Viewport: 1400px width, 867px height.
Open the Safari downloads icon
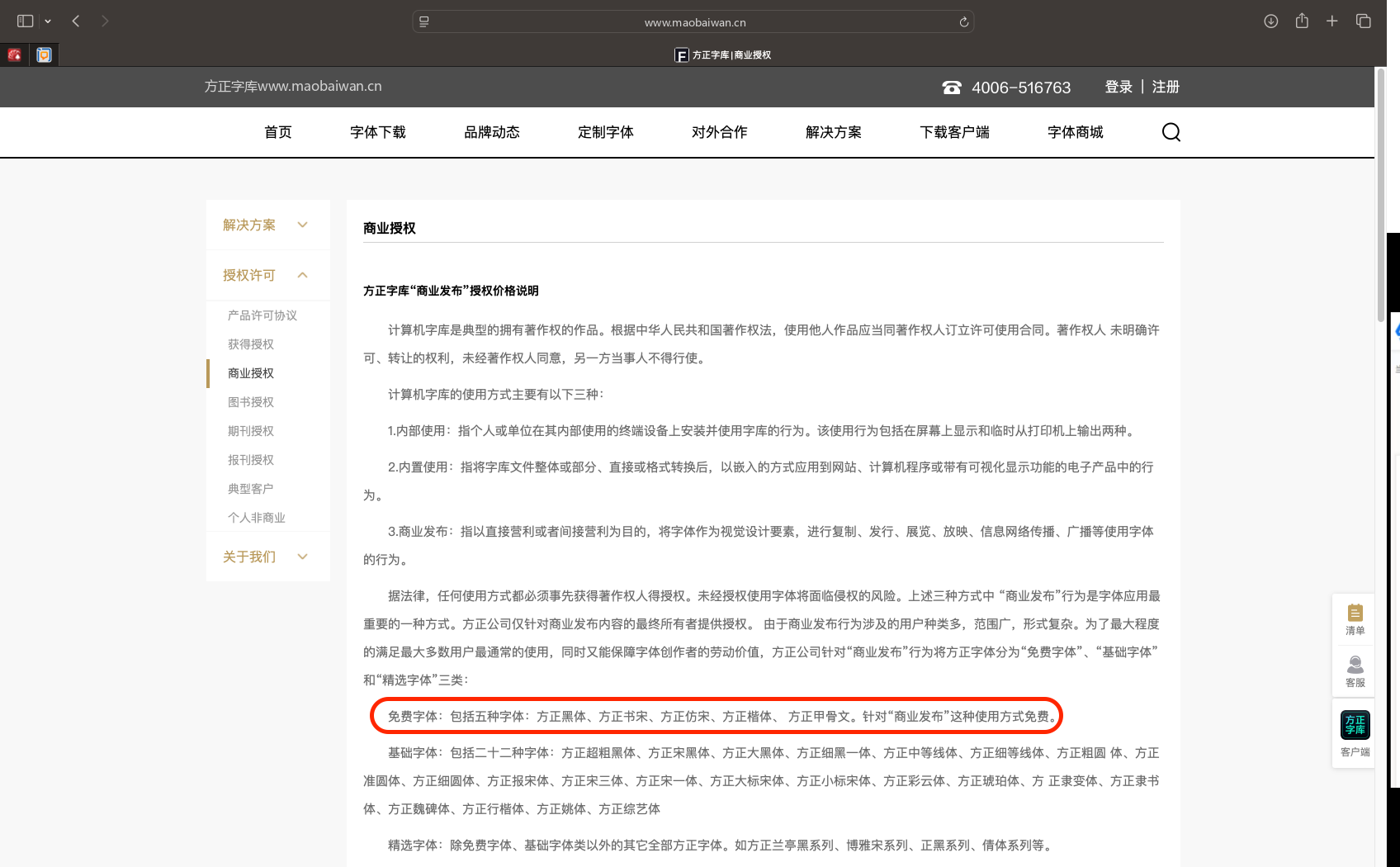1271,21
